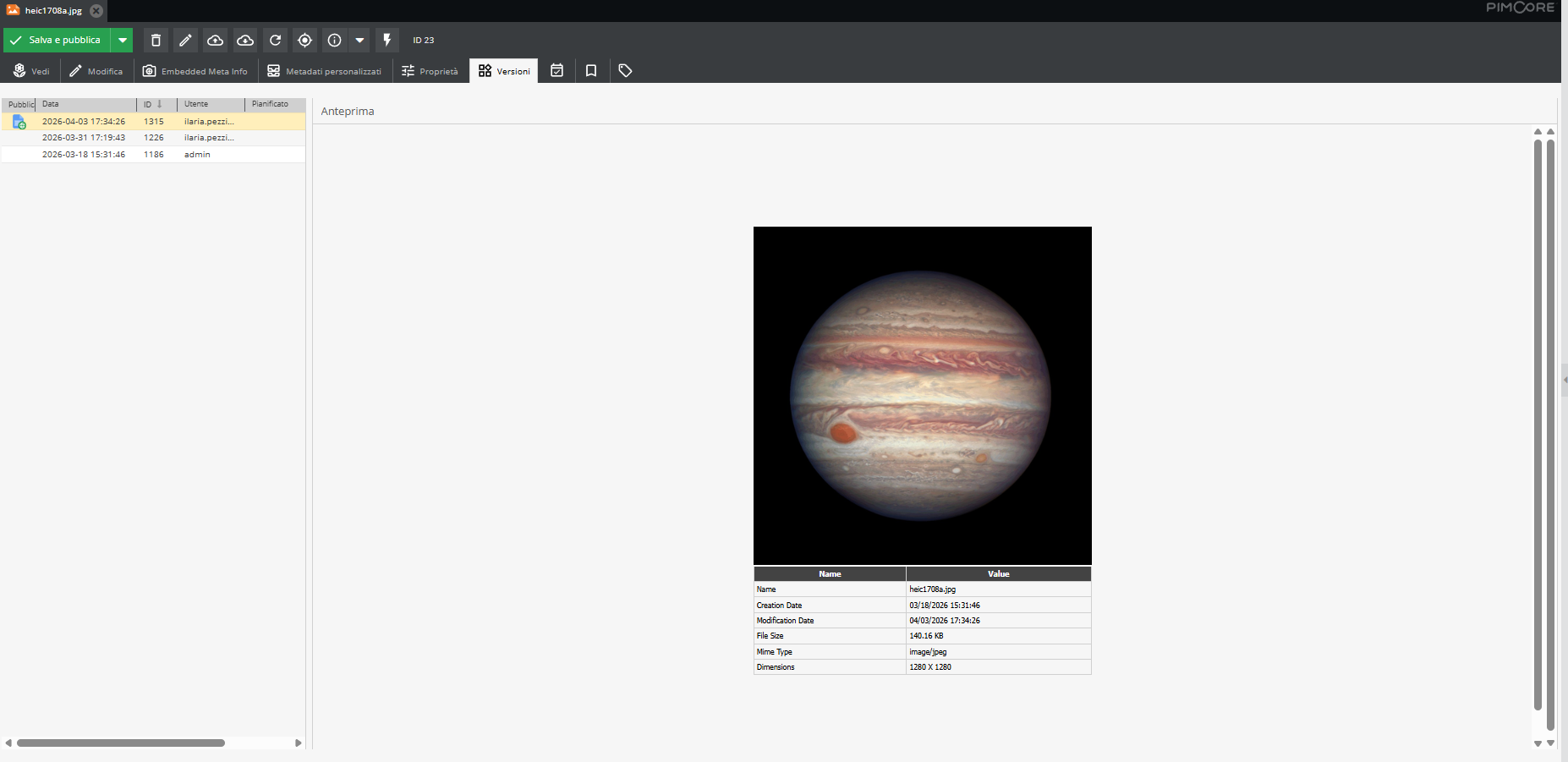Viewport: 1568px width, 762px height.
Task: Click the Salva e pubblica button
Action: [x=58, y=41]
